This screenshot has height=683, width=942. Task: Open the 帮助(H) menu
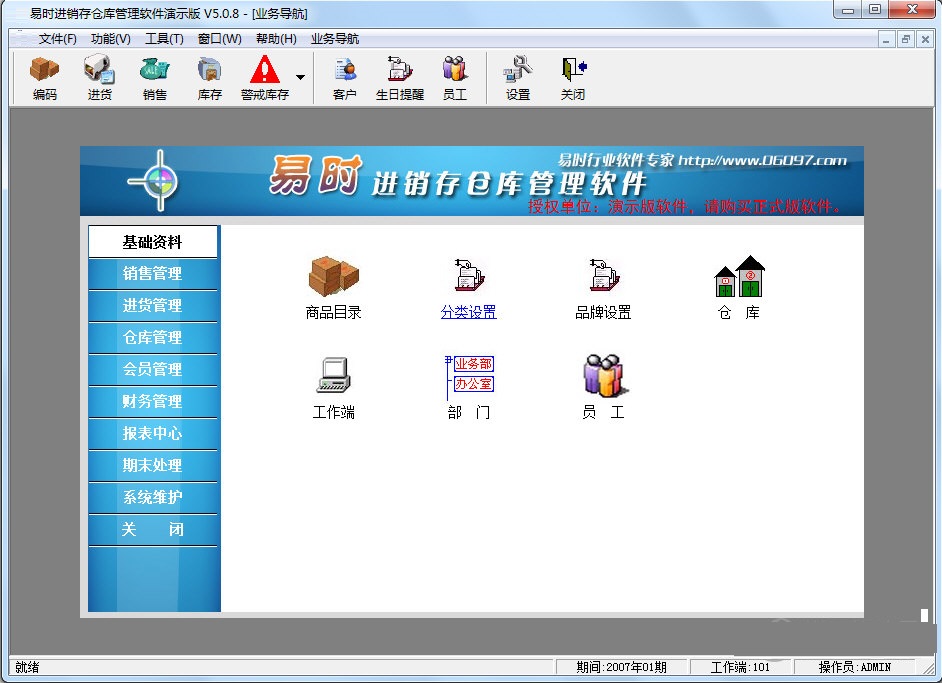276,39
